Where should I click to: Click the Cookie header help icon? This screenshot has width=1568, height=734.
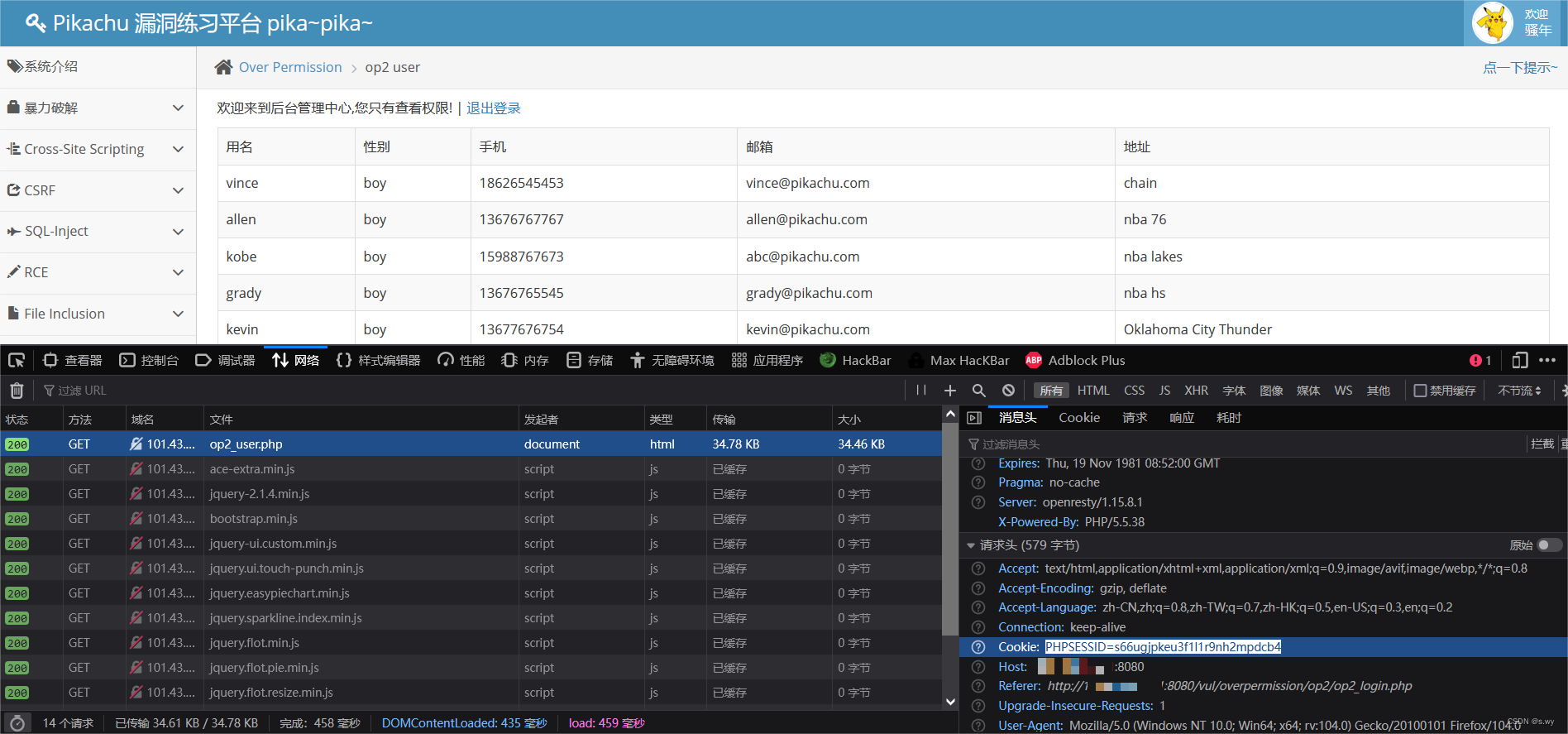[x=978, y=647]
